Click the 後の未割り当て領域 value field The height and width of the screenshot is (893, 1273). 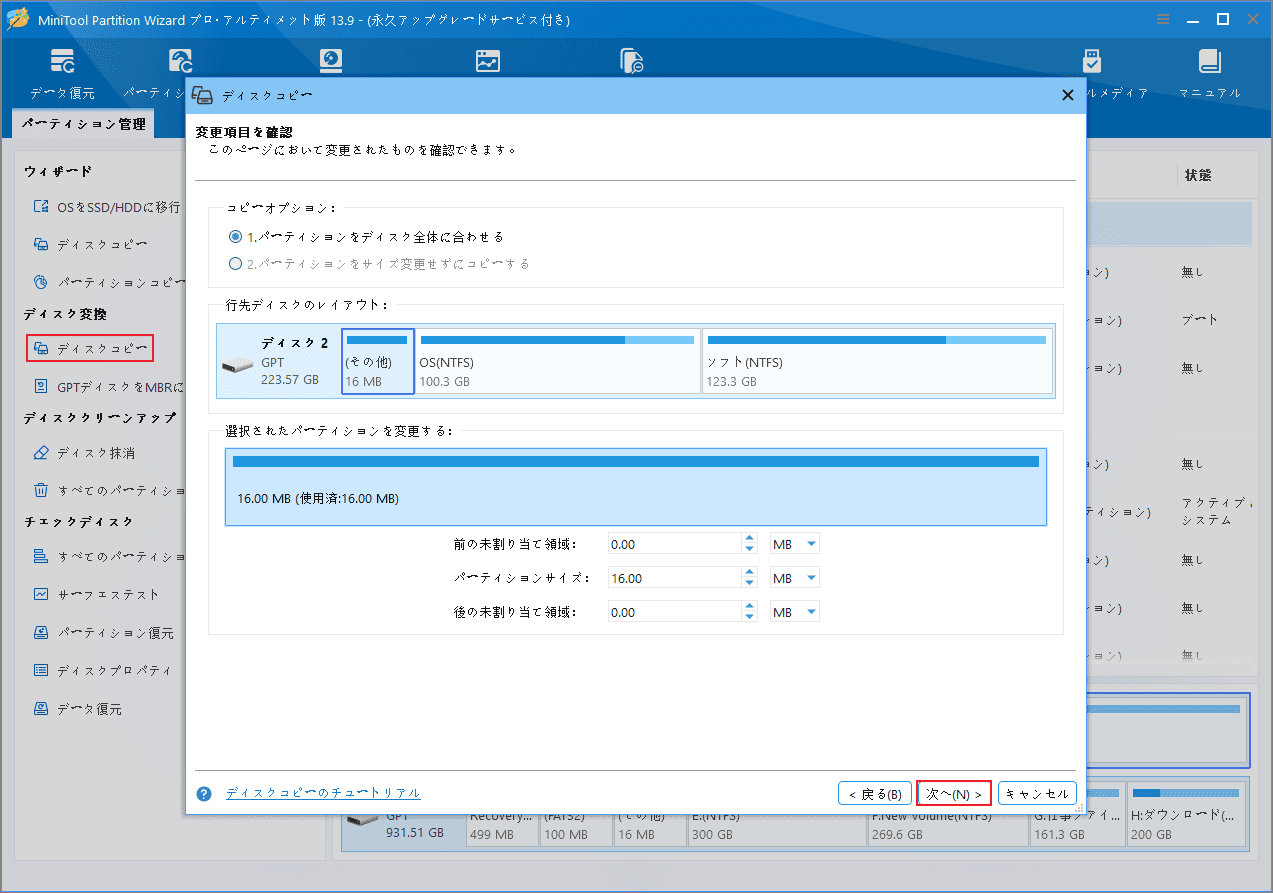[674, 612]
